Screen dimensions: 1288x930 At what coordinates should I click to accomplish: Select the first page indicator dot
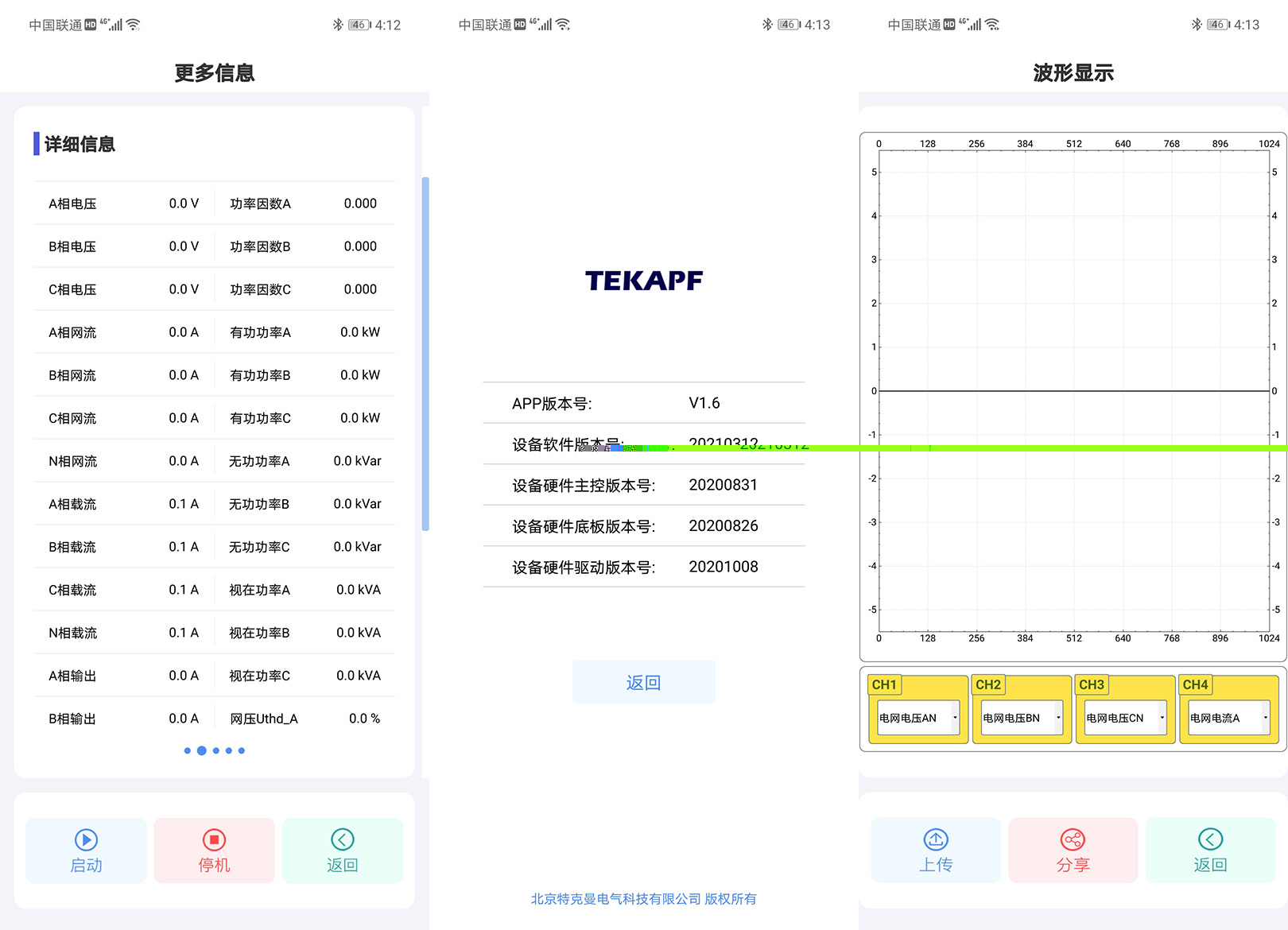pos(188,750)
